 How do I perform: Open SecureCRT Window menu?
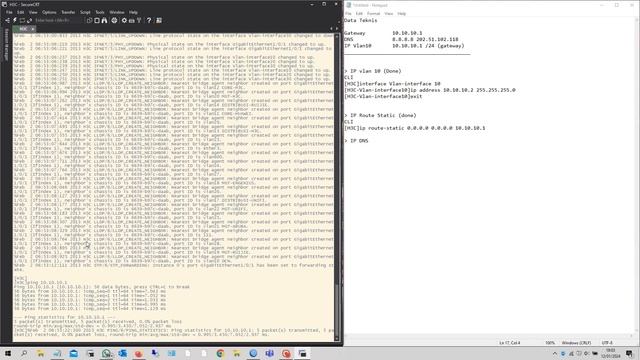point(117,12)
